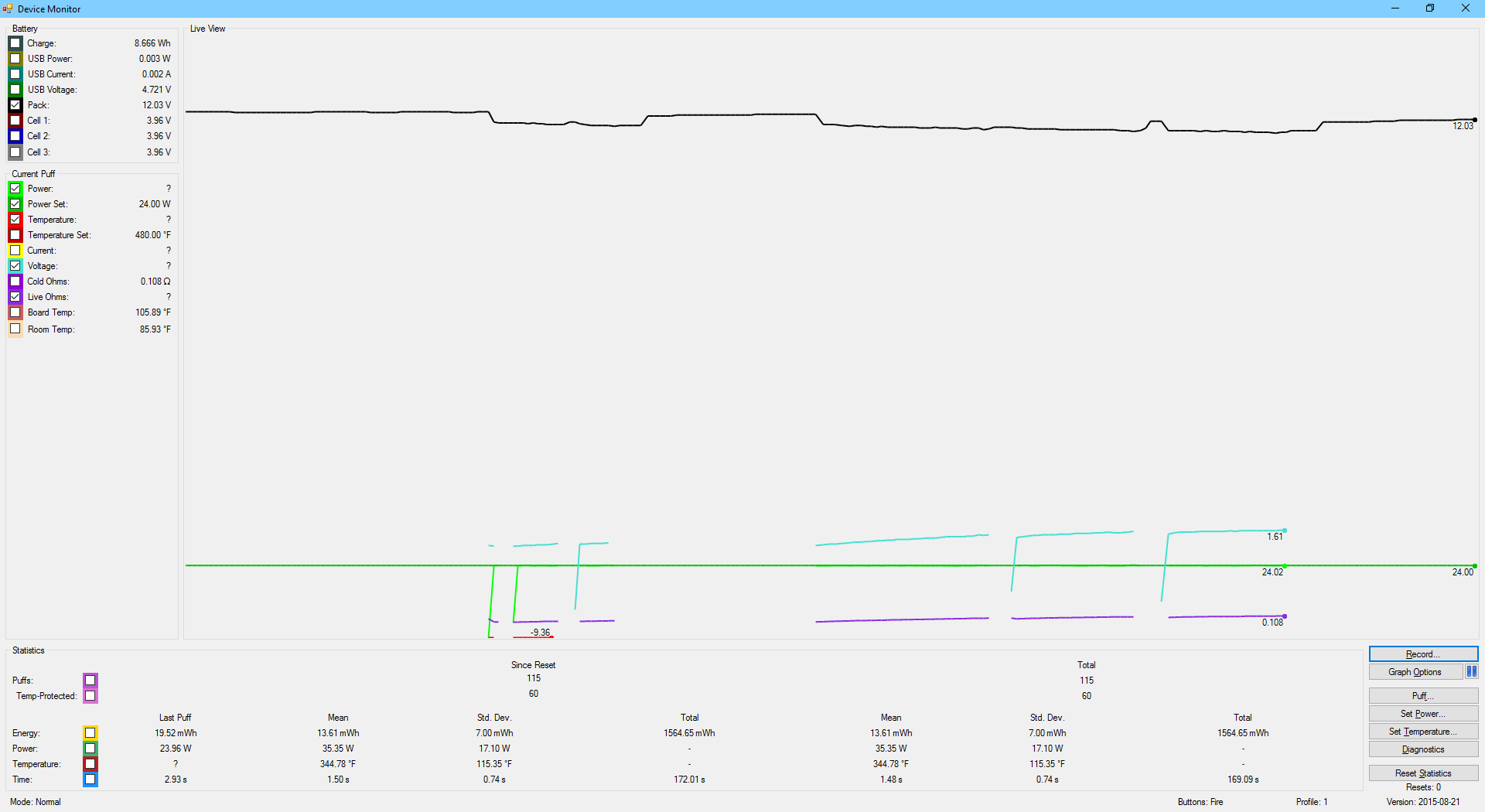
Task: Toggle the Energy statistics checkbox
Action: tap(90, 733)
